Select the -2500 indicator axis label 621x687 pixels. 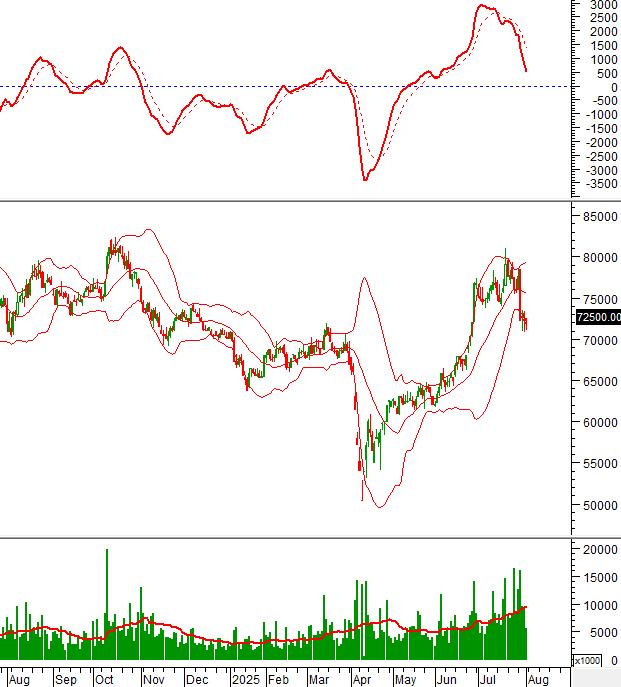(601, 156)
